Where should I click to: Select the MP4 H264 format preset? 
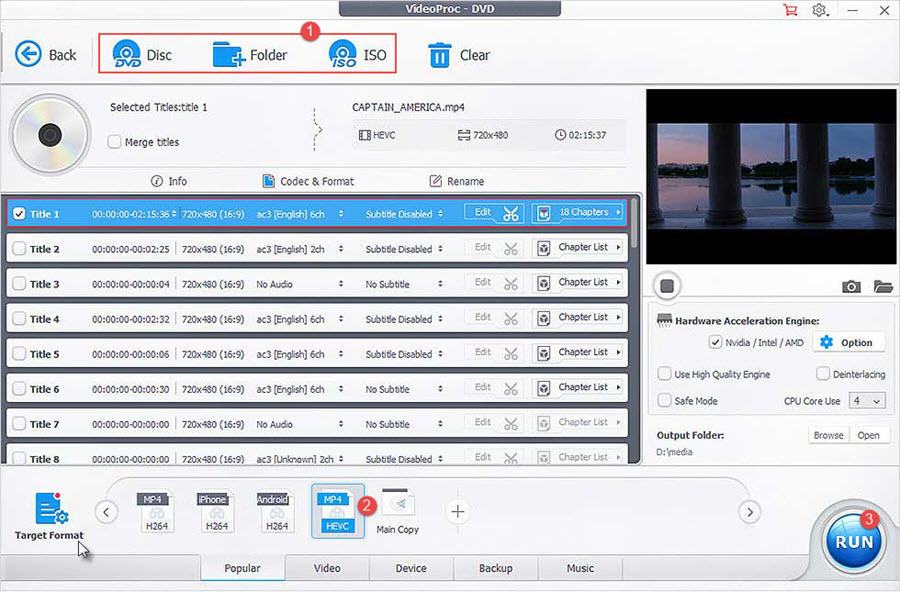(x=157, y=512)
